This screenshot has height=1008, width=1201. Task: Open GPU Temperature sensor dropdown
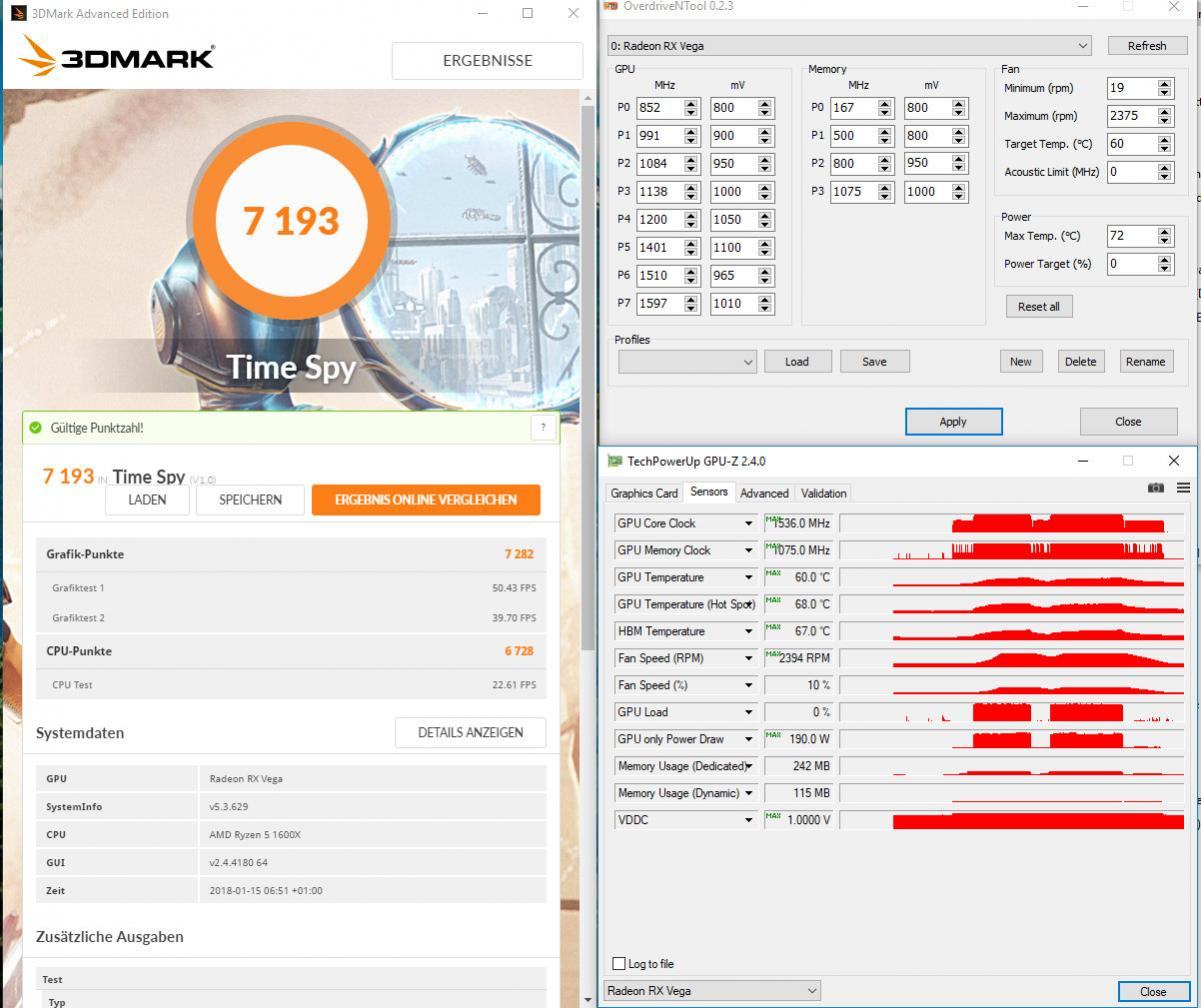tap(748, 577)
